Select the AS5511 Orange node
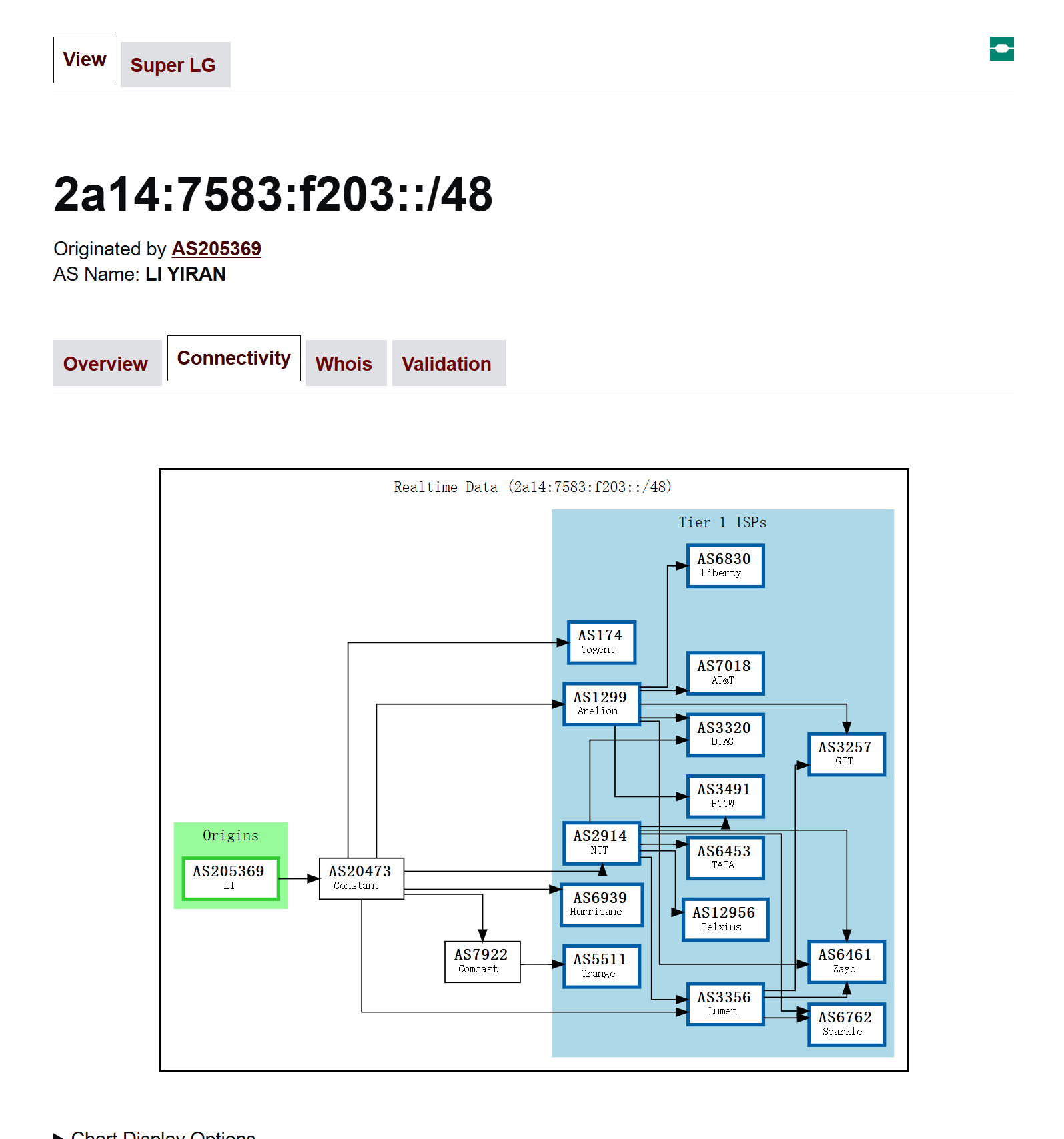1064x1139 pixels. 601,966
